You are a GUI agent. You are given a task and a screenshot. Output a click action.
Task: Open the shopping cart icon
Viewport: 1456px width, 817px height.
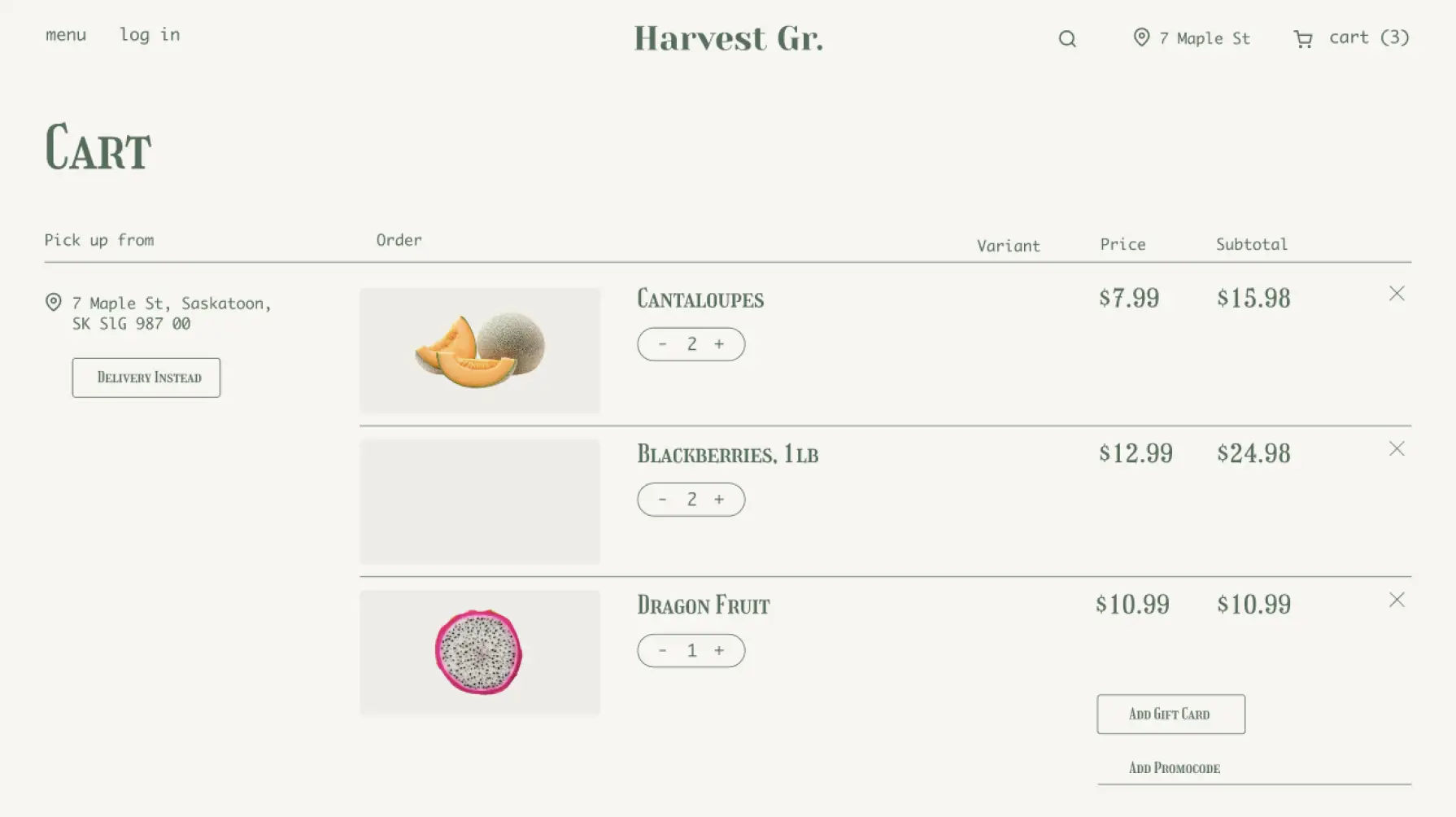click(x=1303, y=39)
